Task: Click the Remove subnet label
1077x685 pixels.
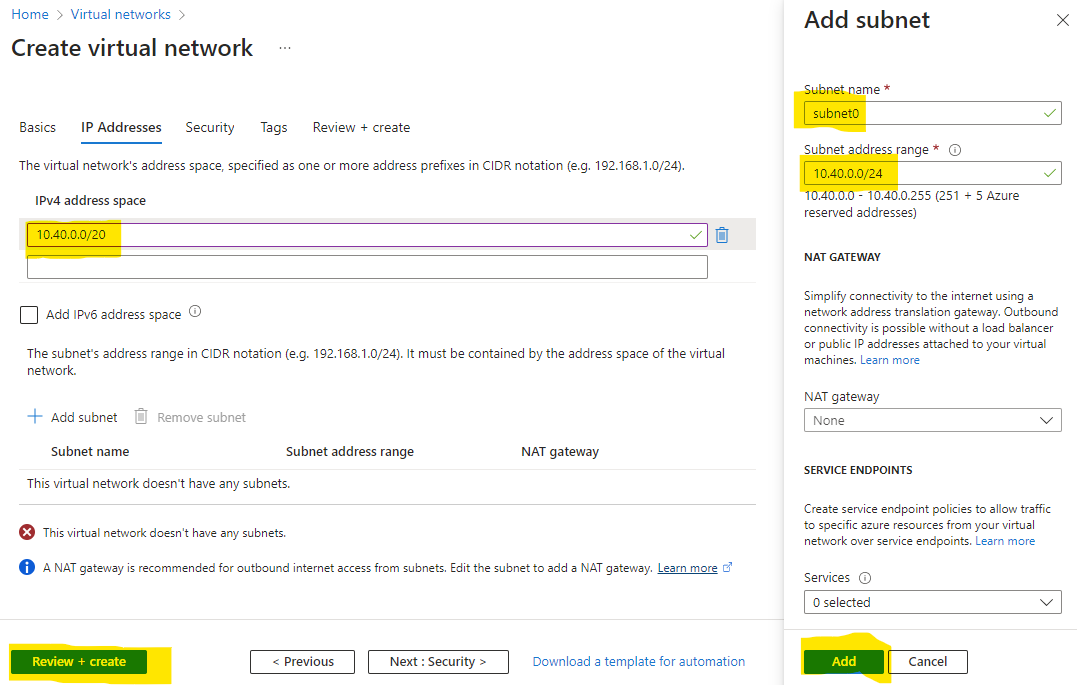Action: 201,417
